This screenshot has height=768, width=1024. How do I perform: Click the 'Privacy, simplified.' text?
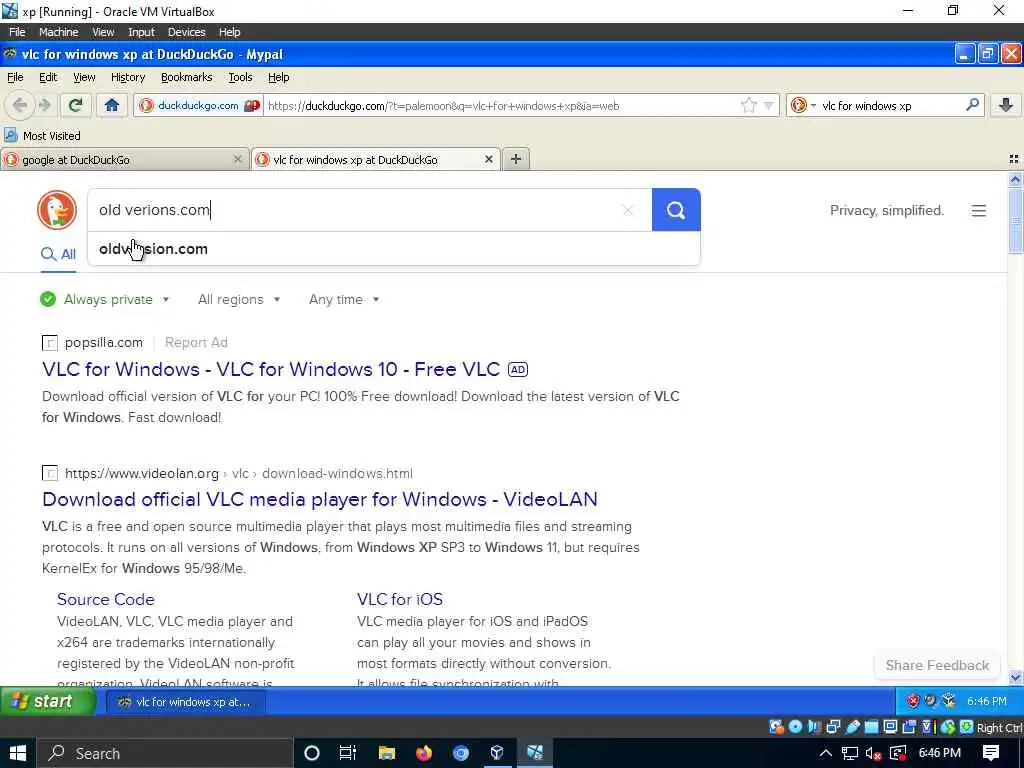pos(887,210)
